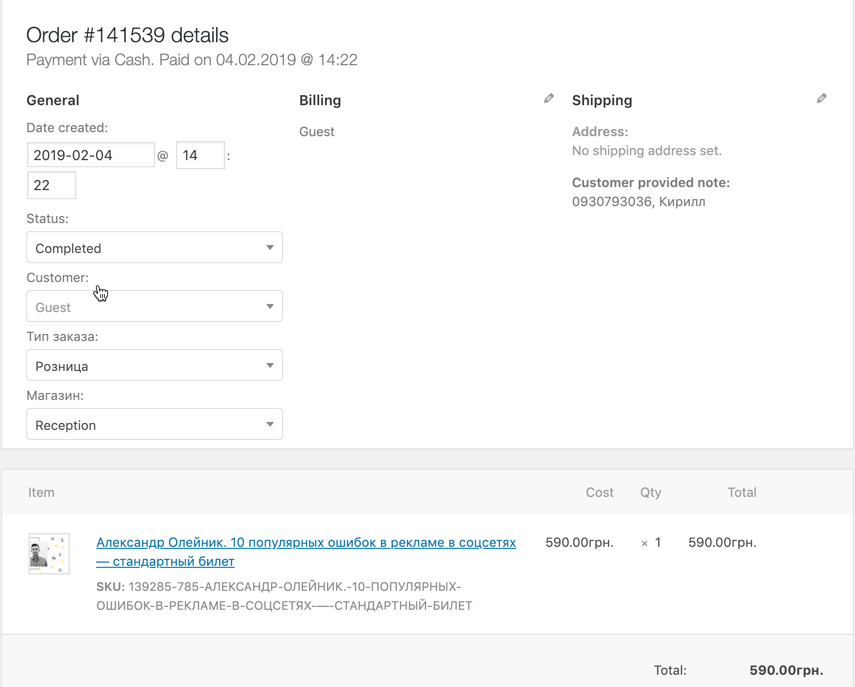Select the item cost 590.00грн.
This screenshot has width=855, height=687.
(x=579, y=543)
